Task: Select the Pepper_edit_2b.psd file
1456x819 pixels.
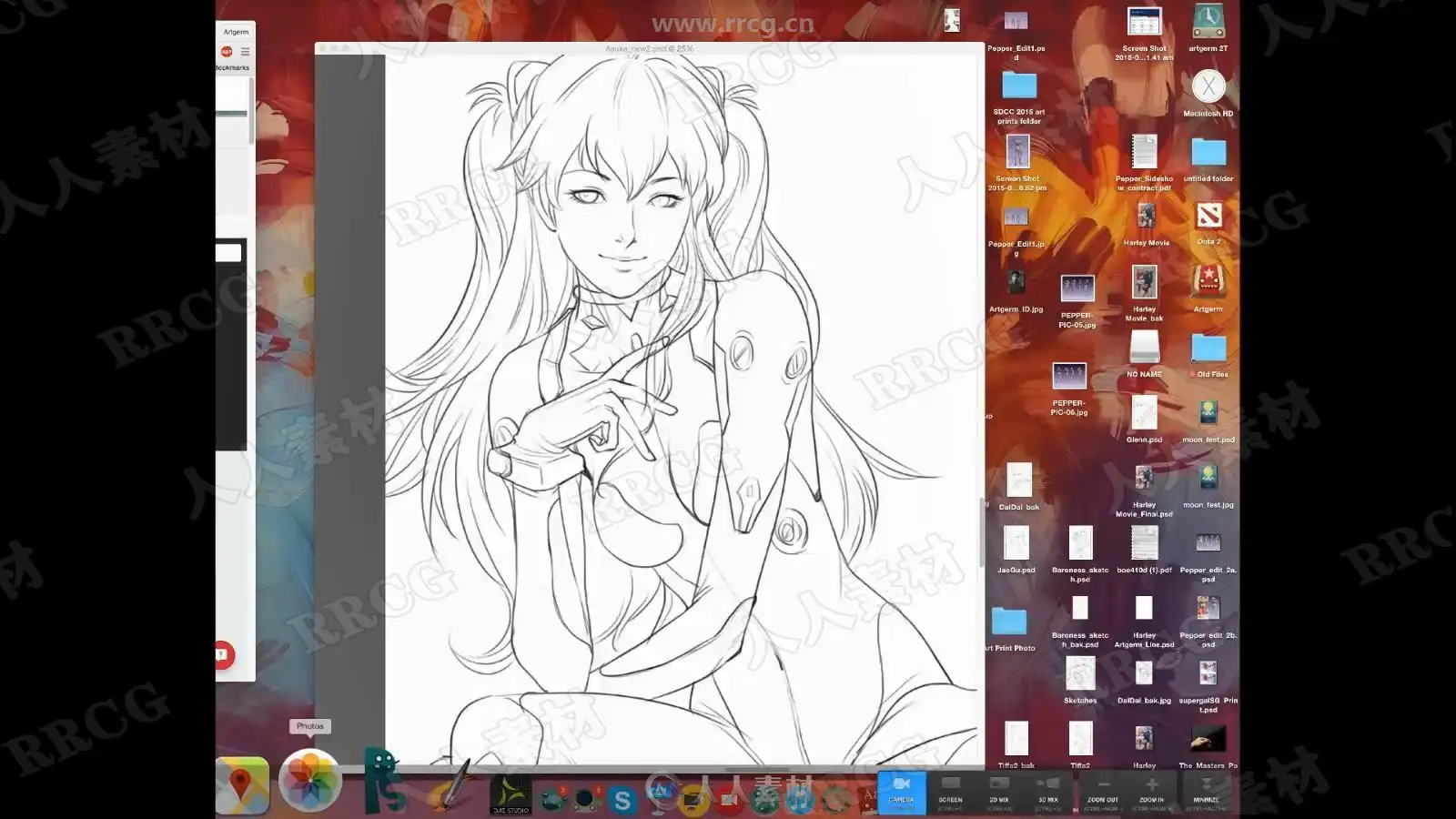Action: point(1208,608)
